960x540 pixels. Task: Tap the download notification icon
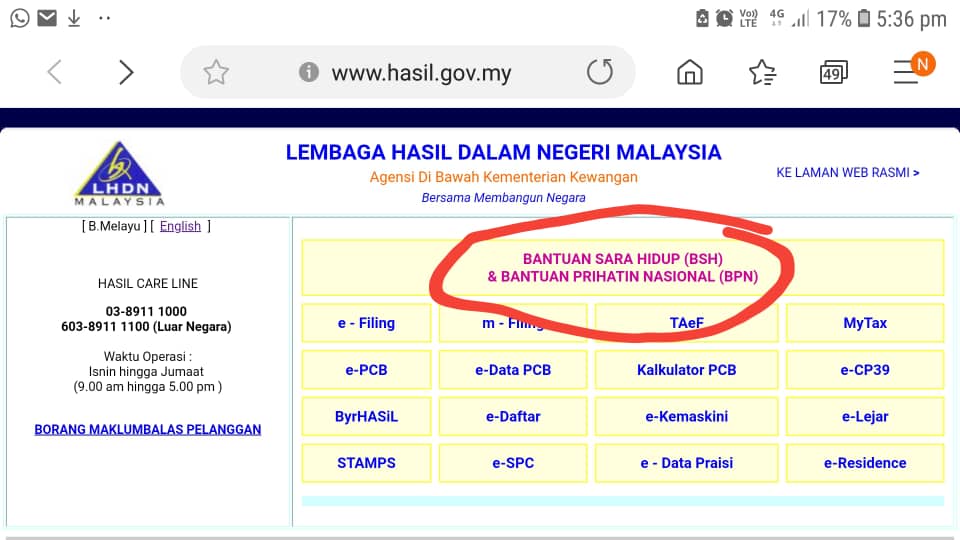pyautogui.click(x=74, y=18)
